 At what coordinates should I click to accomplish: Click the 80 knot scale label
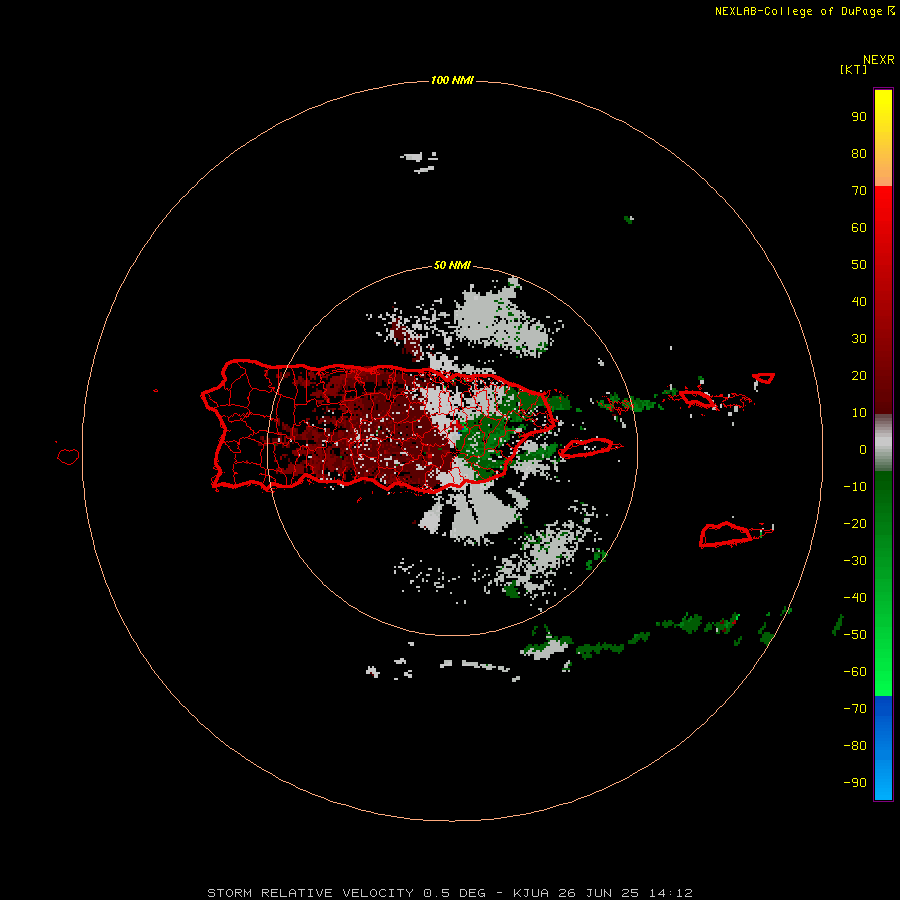(859, 153)
